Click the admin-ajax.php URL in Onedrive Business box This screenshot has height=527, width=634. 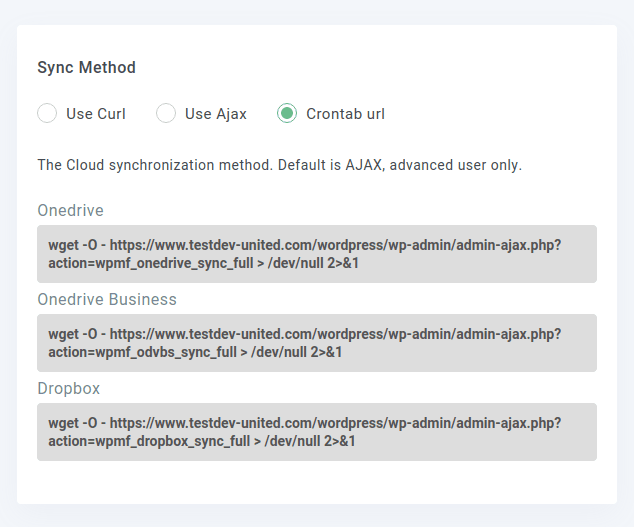(336, 334)
